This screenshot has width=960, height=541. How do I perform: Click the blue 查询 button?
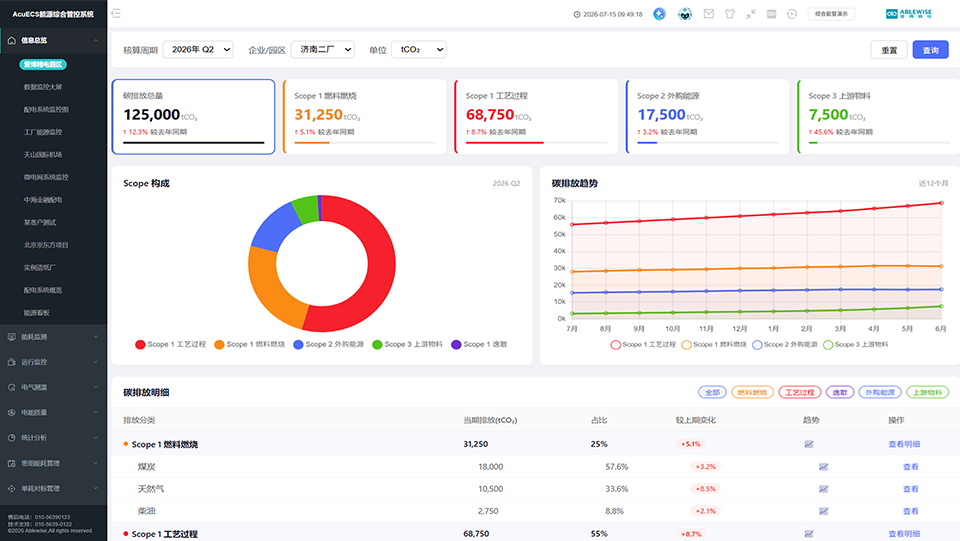point(930,50)
